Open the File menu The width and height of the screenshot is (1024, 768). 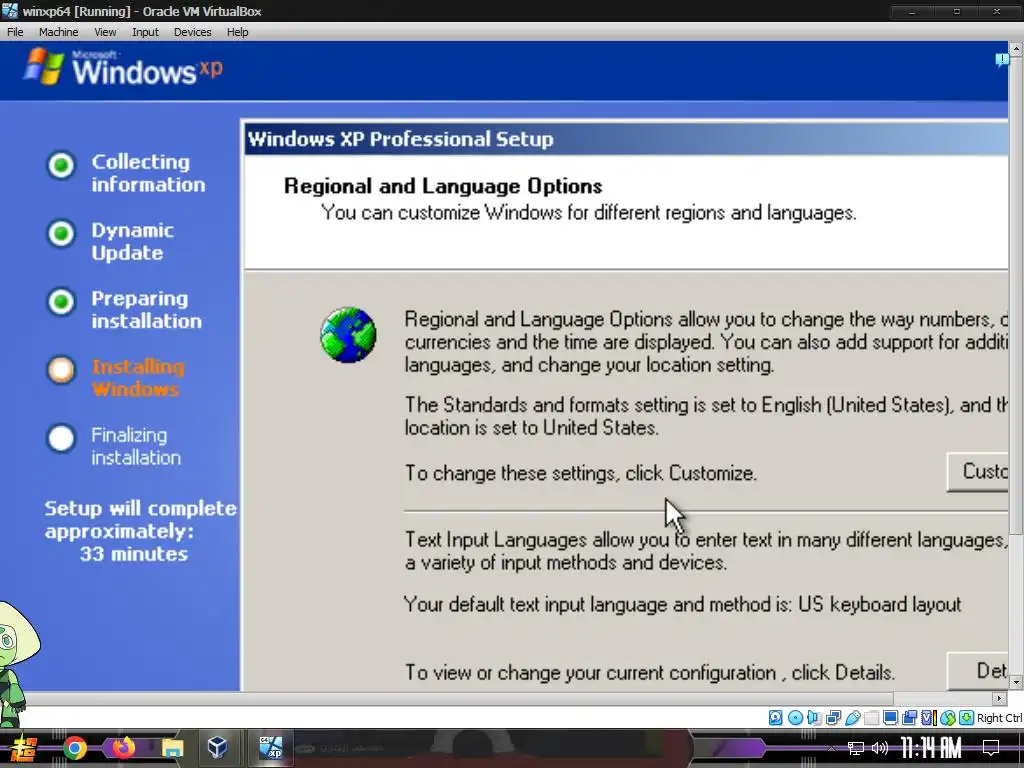[15, 32]
